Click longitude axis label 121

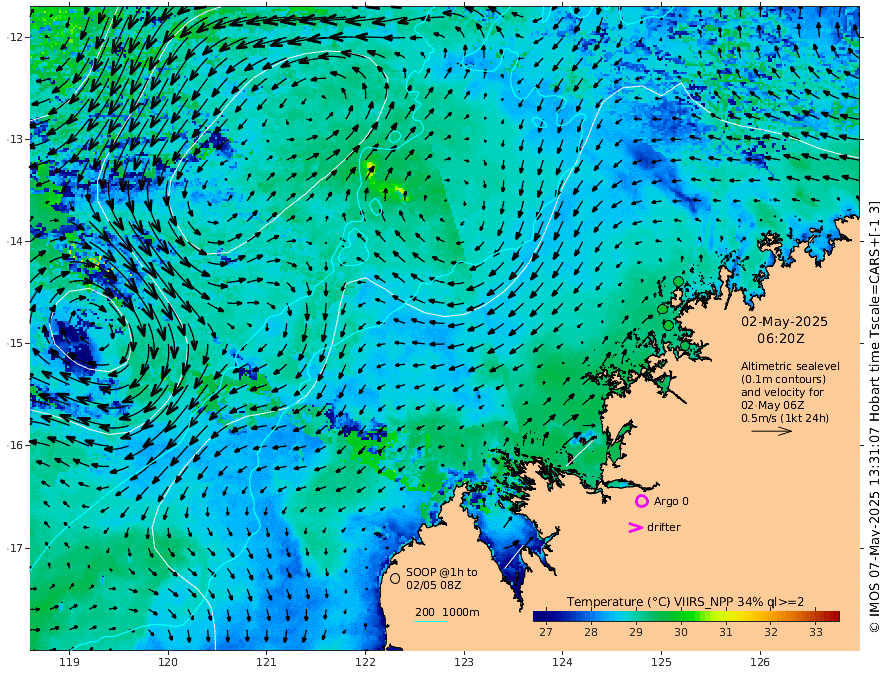267,662
